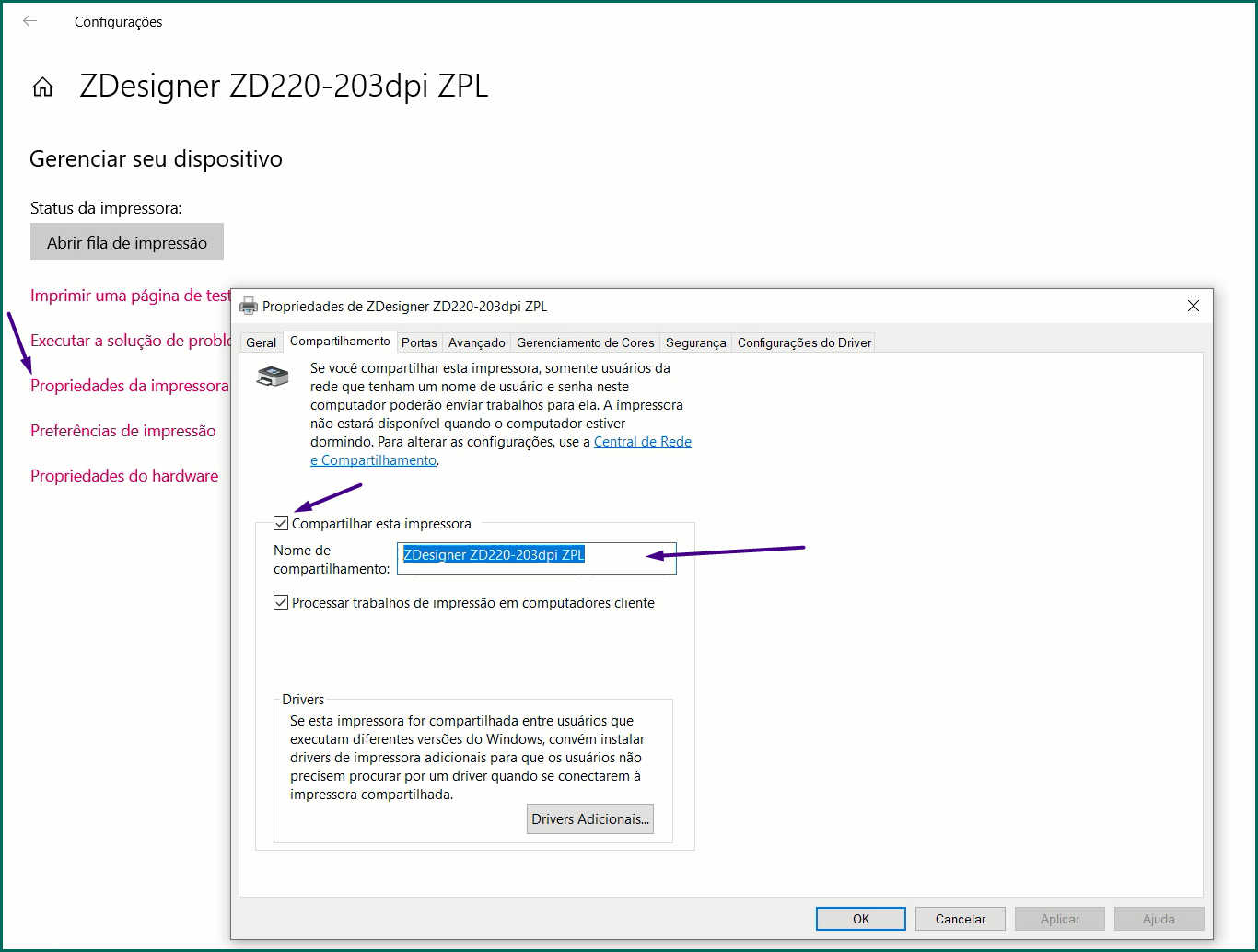Click the Aplicar button
This screenshot has width=1258, height=952.
pyautogui.click(x=1060, y=919)
